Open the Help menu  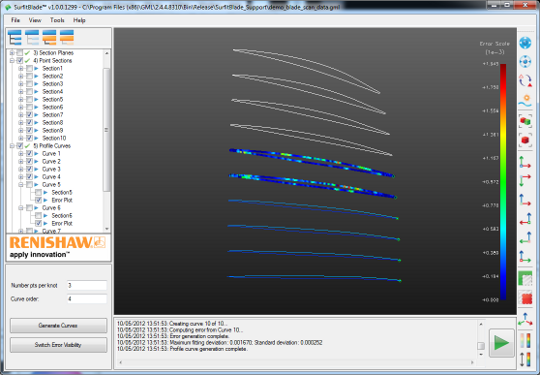click(x=79, y=20)
